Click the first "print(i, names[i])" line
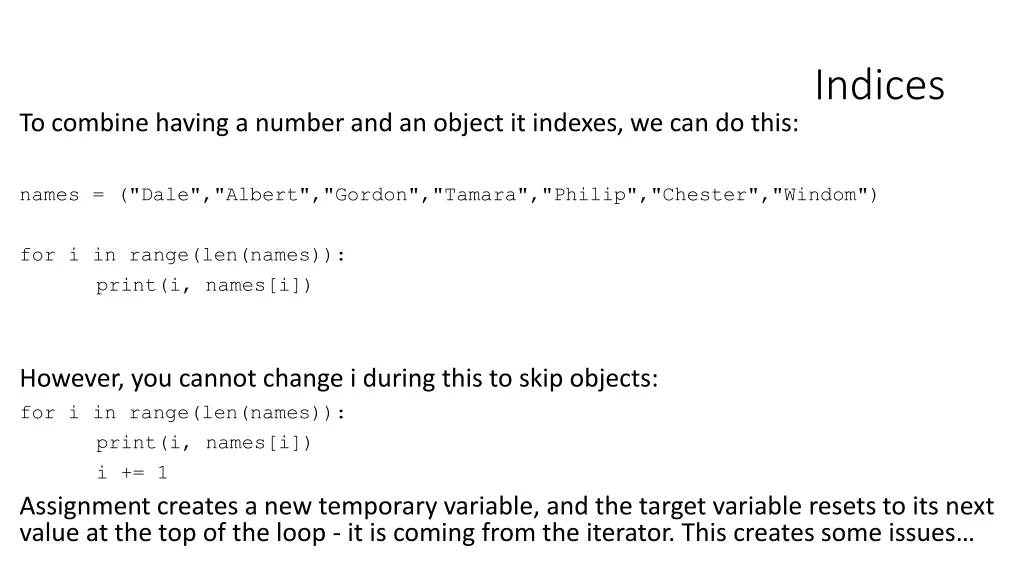1024x576 pixels. coord(204,285)
